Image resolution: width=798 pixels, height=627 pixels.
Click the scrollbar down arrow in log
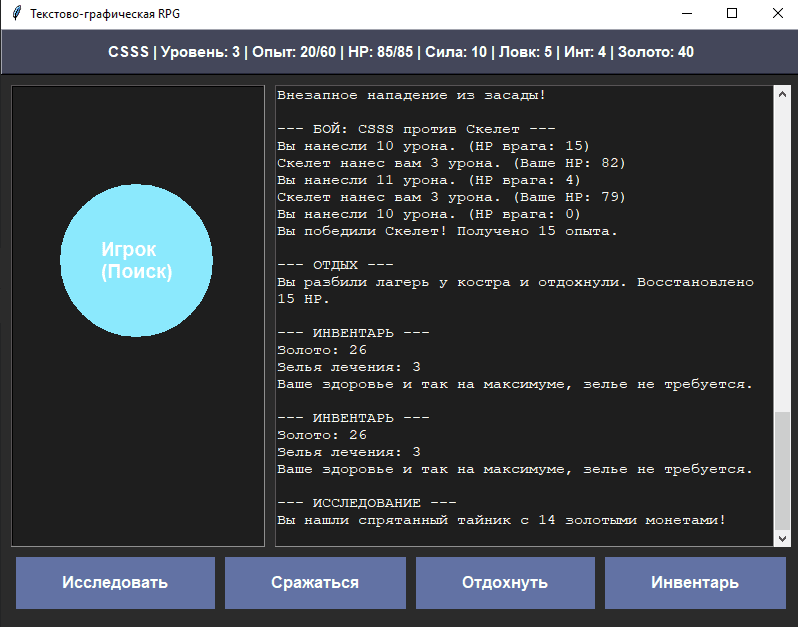[782, 538]
